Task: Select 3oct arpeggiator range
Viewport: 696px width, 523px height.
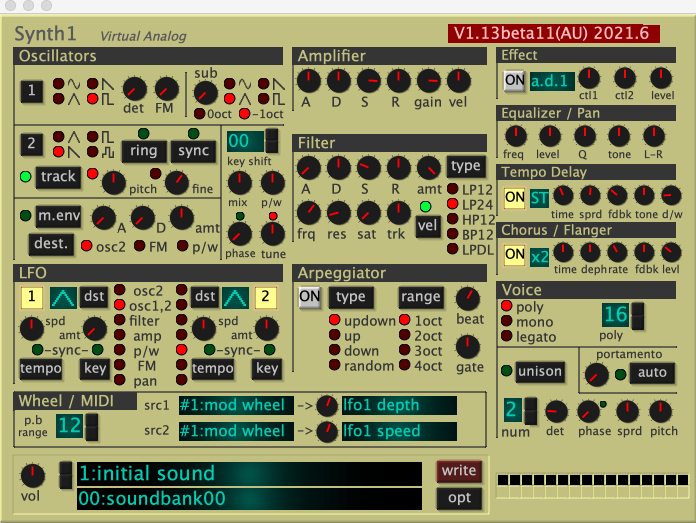Action: tap(404, 350)
